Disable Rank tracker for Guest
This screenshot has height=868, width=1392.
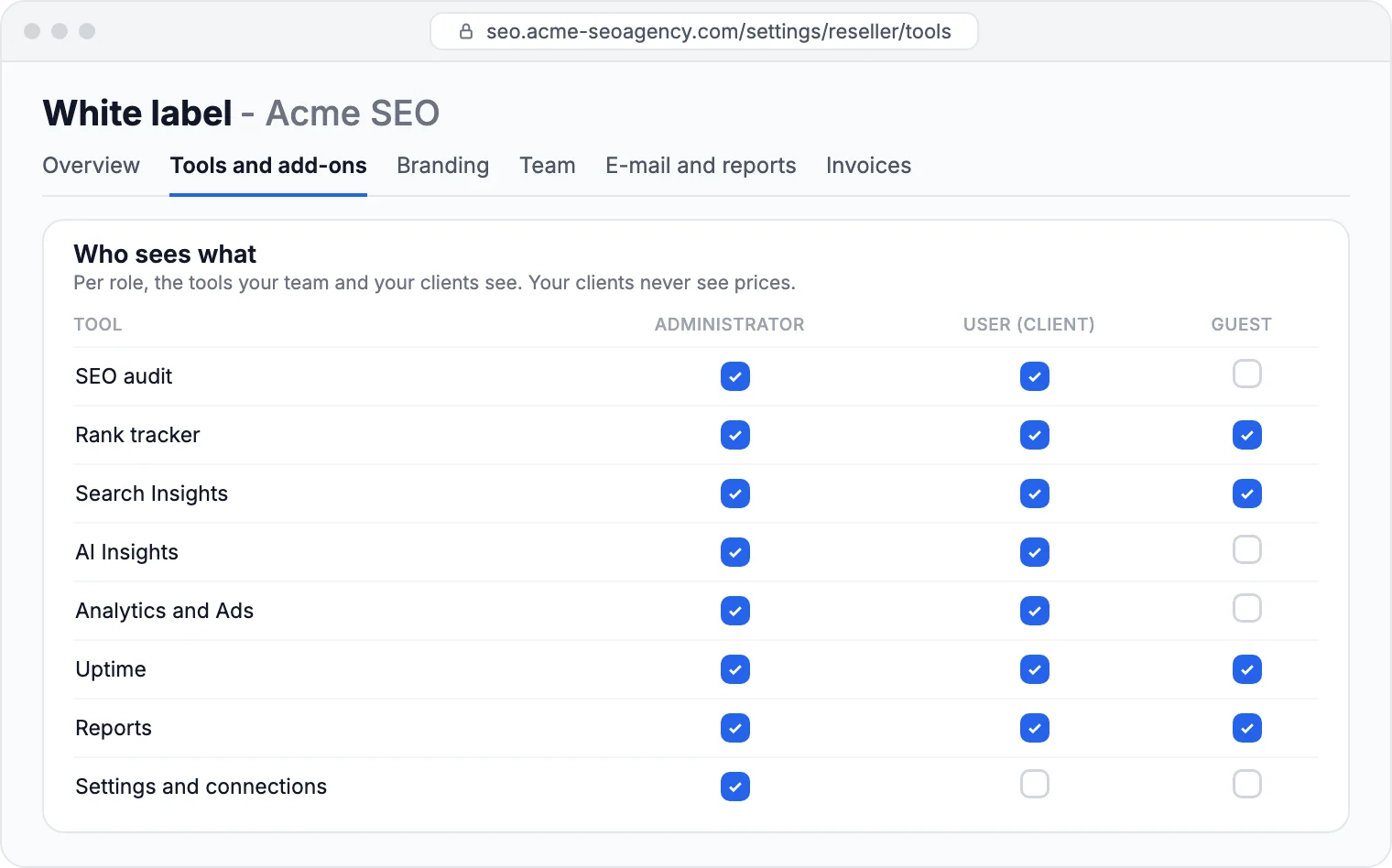pyautogui.click(x=1247, y=435)
